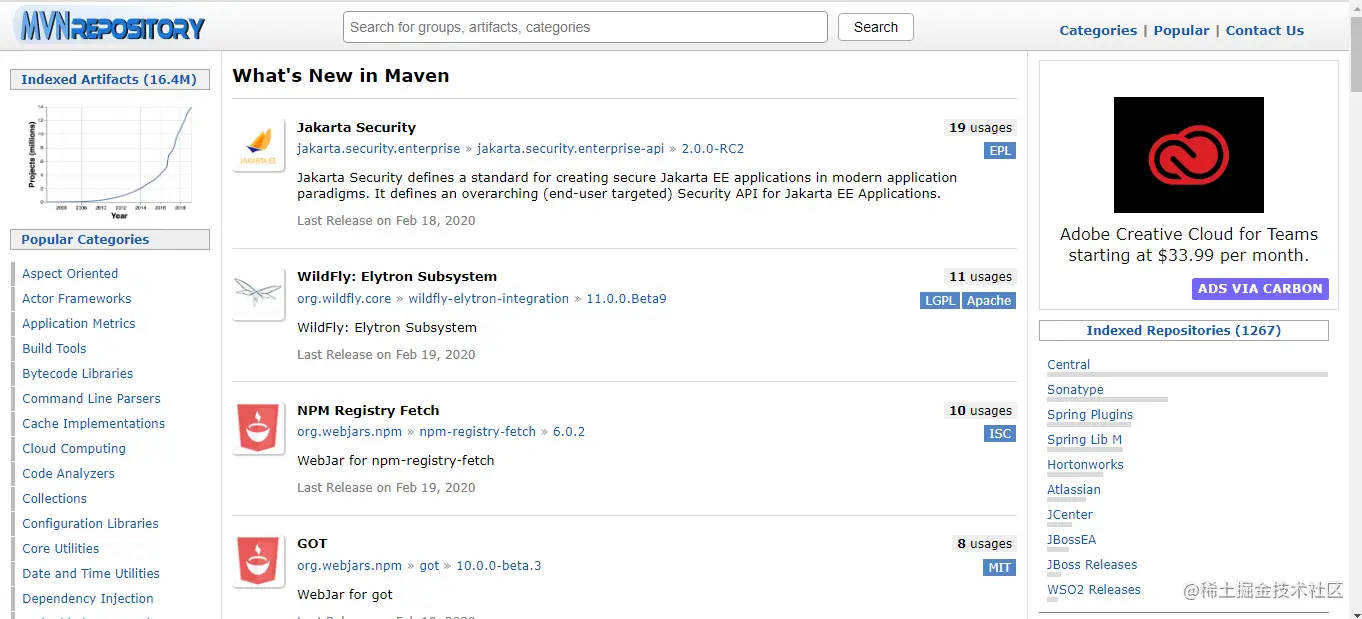Select the Command Line Parsers category
The image size is (1362, 619).
(x=91, y=398)
